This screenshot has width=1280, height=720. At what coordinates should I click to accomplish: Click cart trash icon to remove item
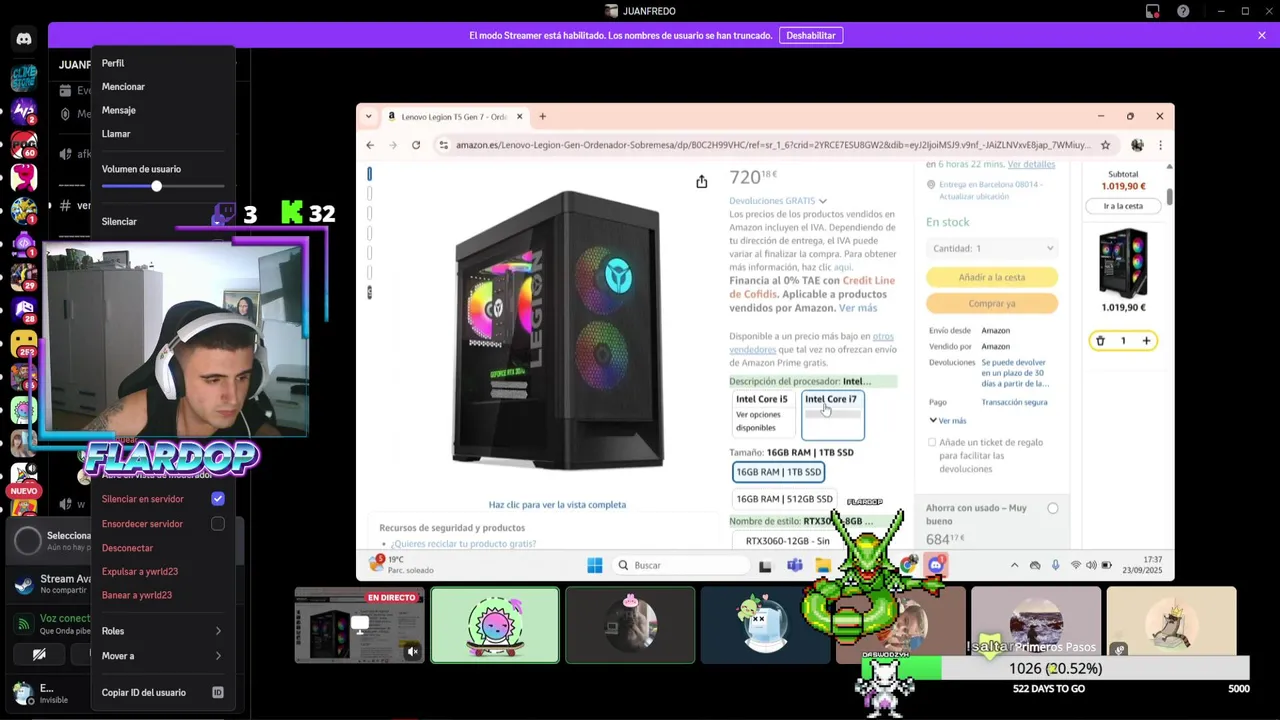(x=1100, y=341)
